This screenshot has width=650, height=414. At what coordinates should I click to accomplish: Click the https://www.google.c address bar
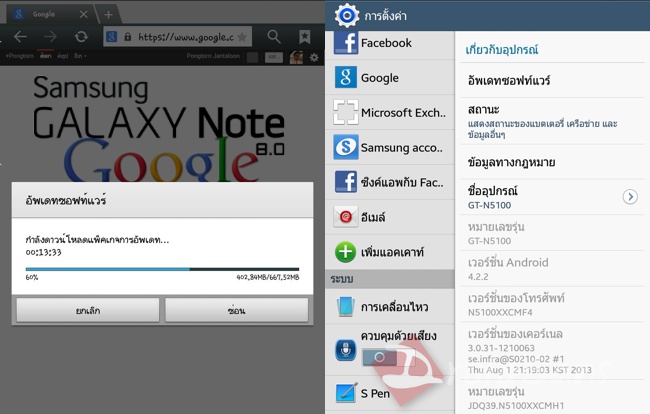coord(177,37)
